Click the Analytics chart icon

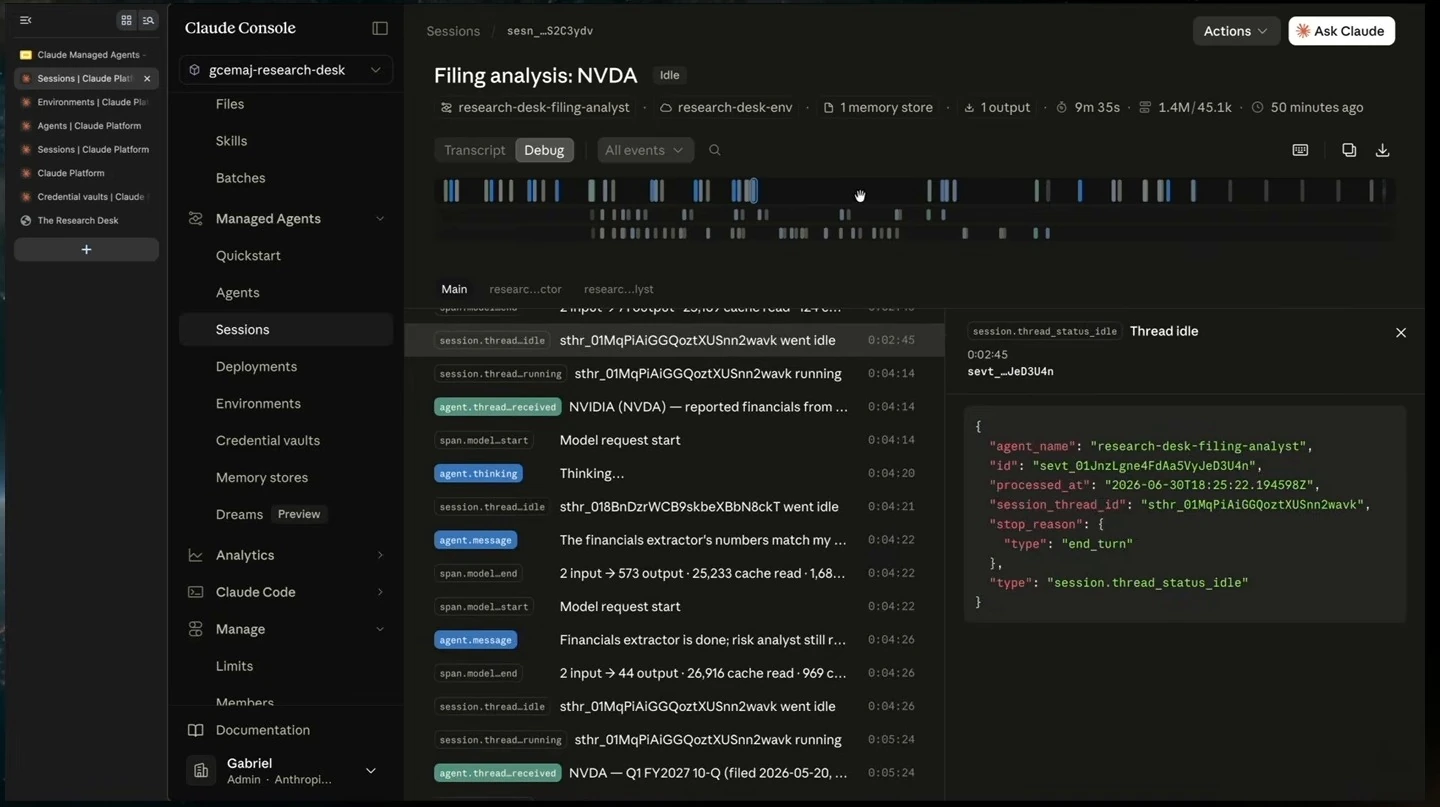point(196,555)
